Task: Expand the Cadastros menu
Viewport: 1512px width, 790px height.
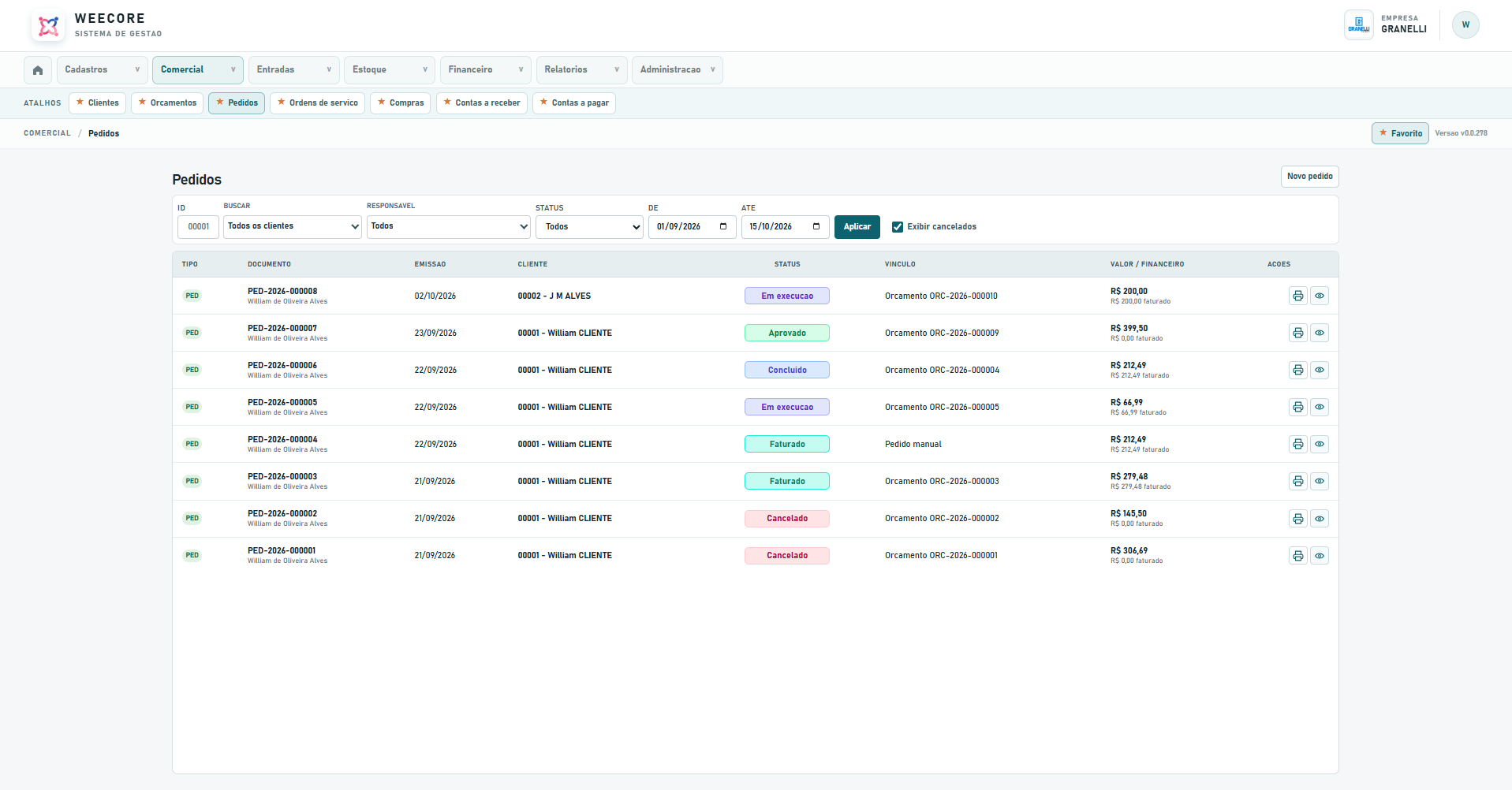Action: pyautogui.click(x=103, y=70)
